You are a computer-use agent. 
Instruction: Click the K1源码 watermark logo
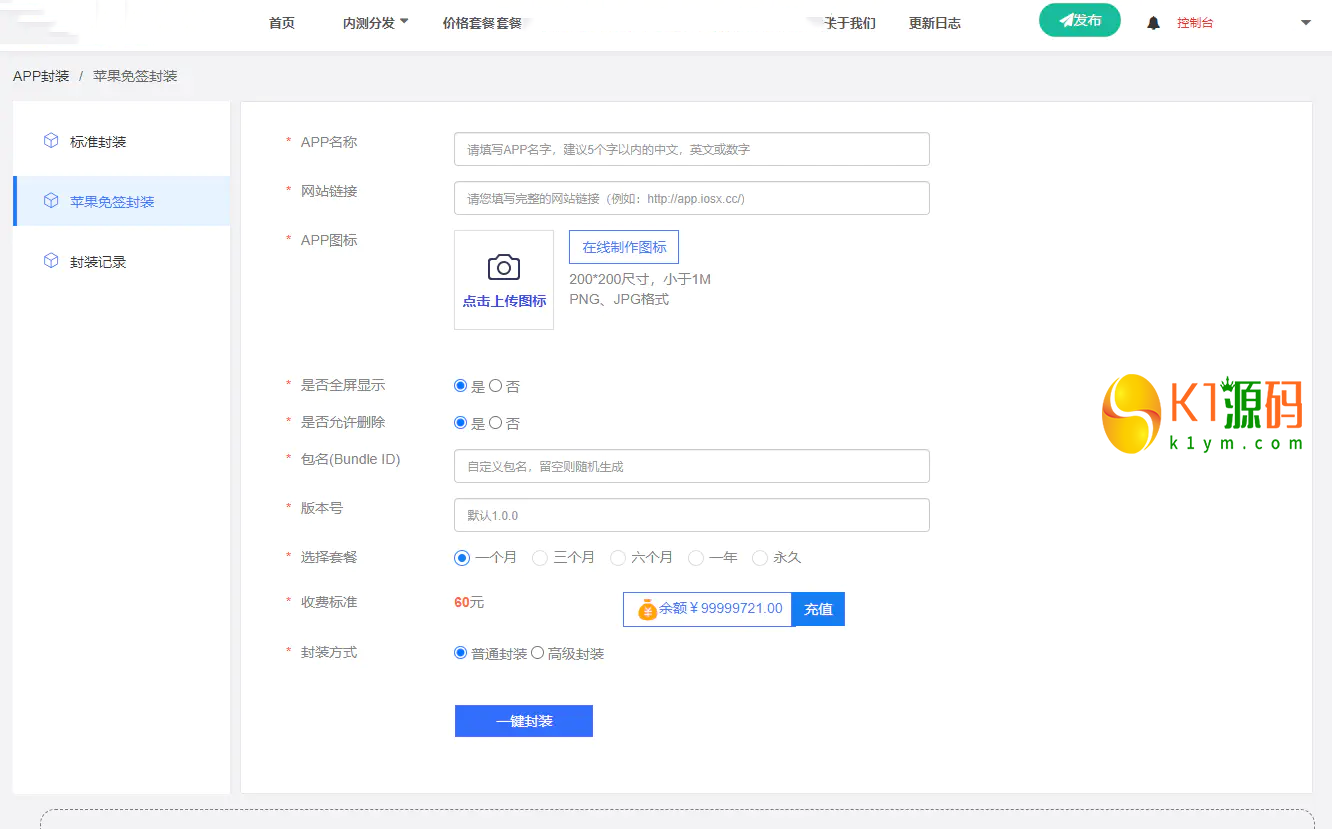tap(1203, 415)
